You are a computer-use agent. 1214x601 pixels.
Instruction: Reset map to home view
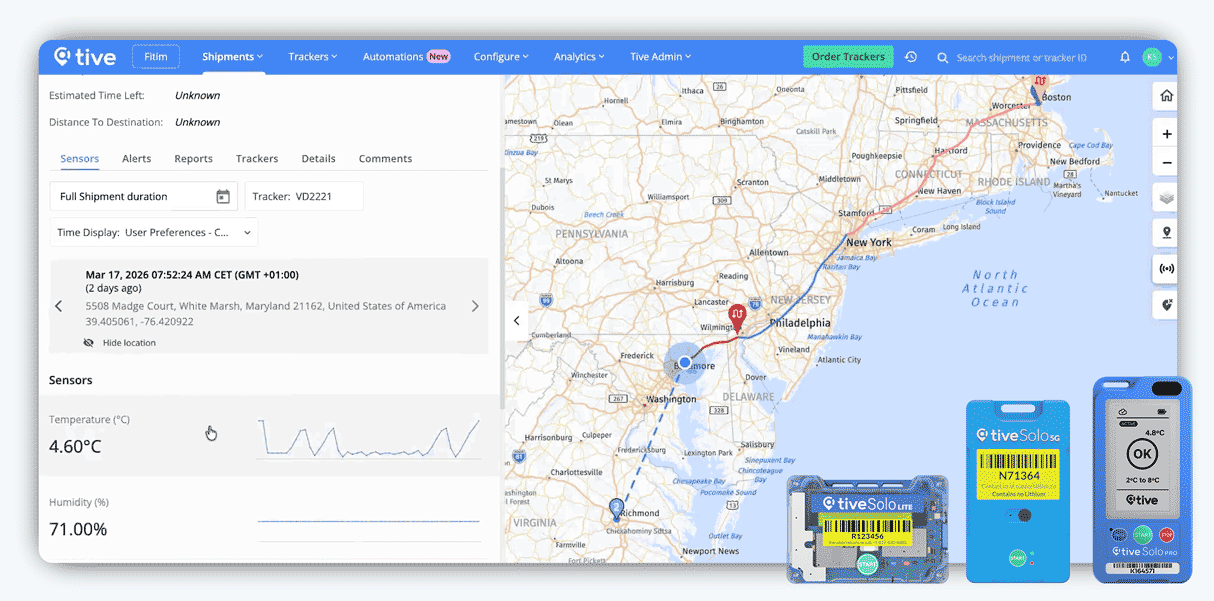click(x=1166, y=96)
